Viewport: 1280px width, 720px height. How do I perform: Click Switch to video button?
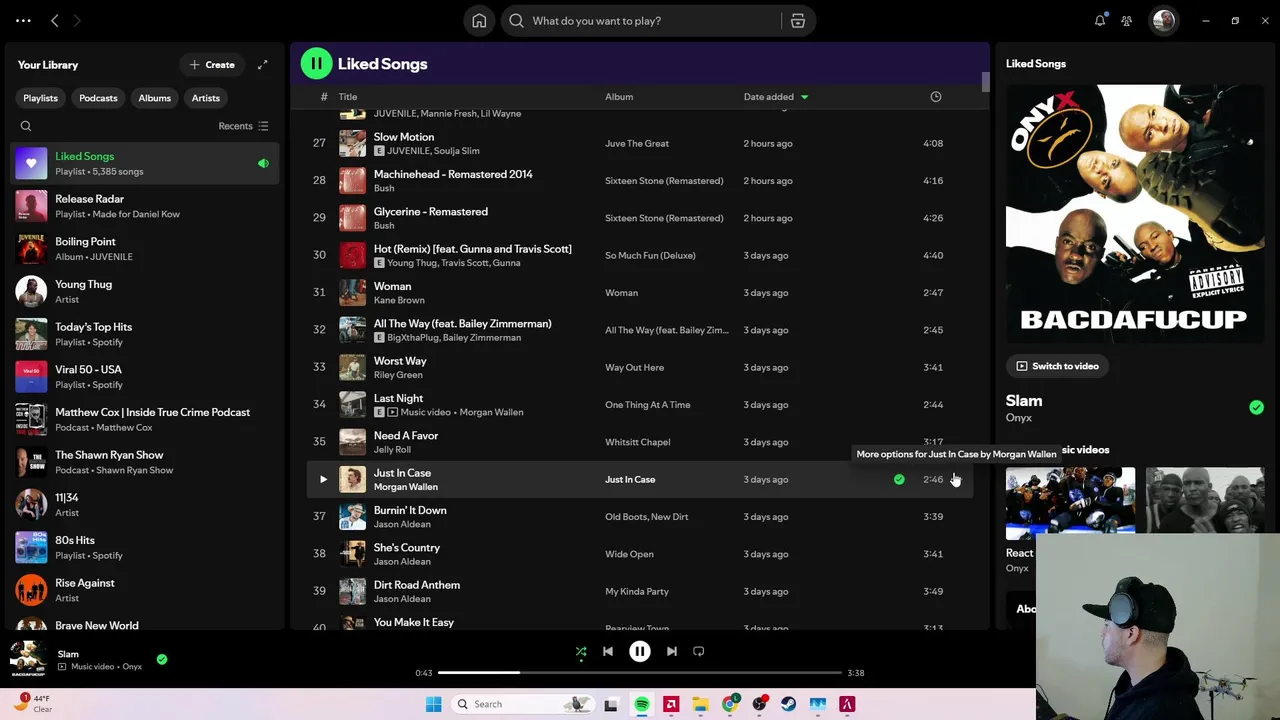click(x=1057, y=366)
